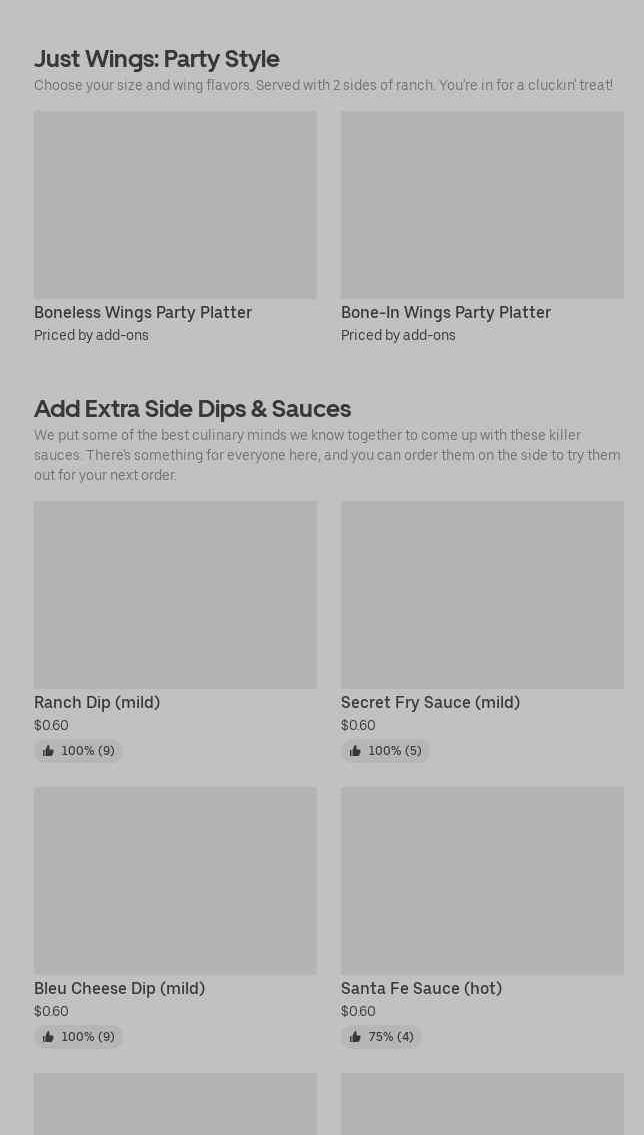Viewport: 644px width, 1135px height.
Task: Open the Bone-In Wings Party Platter image
Action: [x=482, y=205]
